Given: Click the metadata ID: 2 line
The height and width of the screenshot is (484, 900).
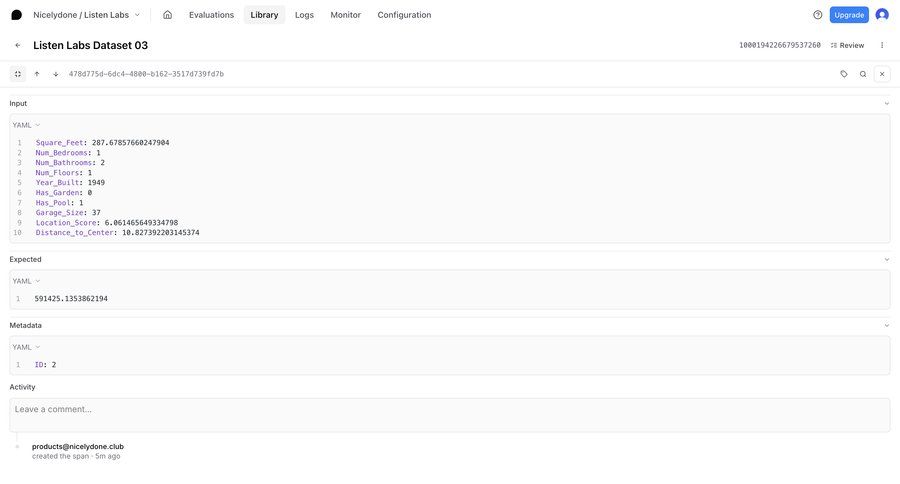Looking at the screenshot, I should coord(45,365).
